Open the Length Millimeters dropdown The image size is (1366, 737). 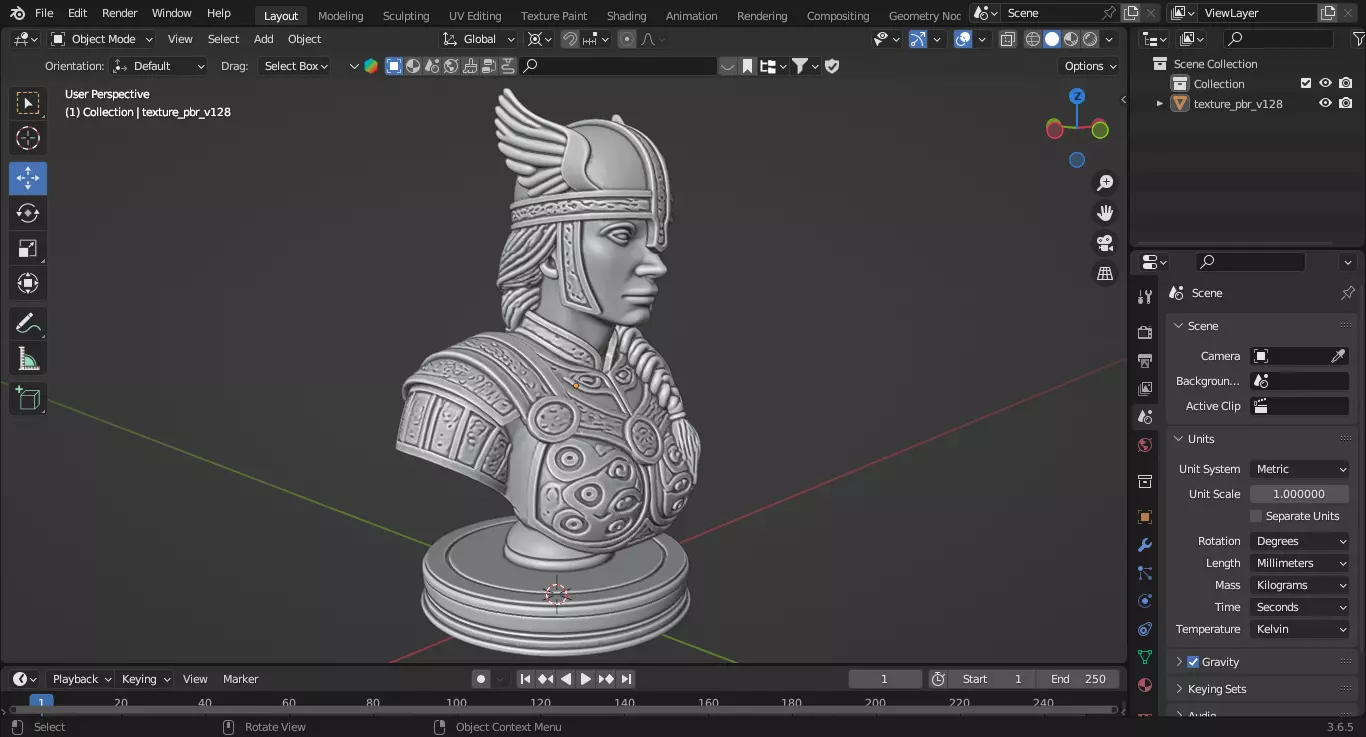(1300, 563)
